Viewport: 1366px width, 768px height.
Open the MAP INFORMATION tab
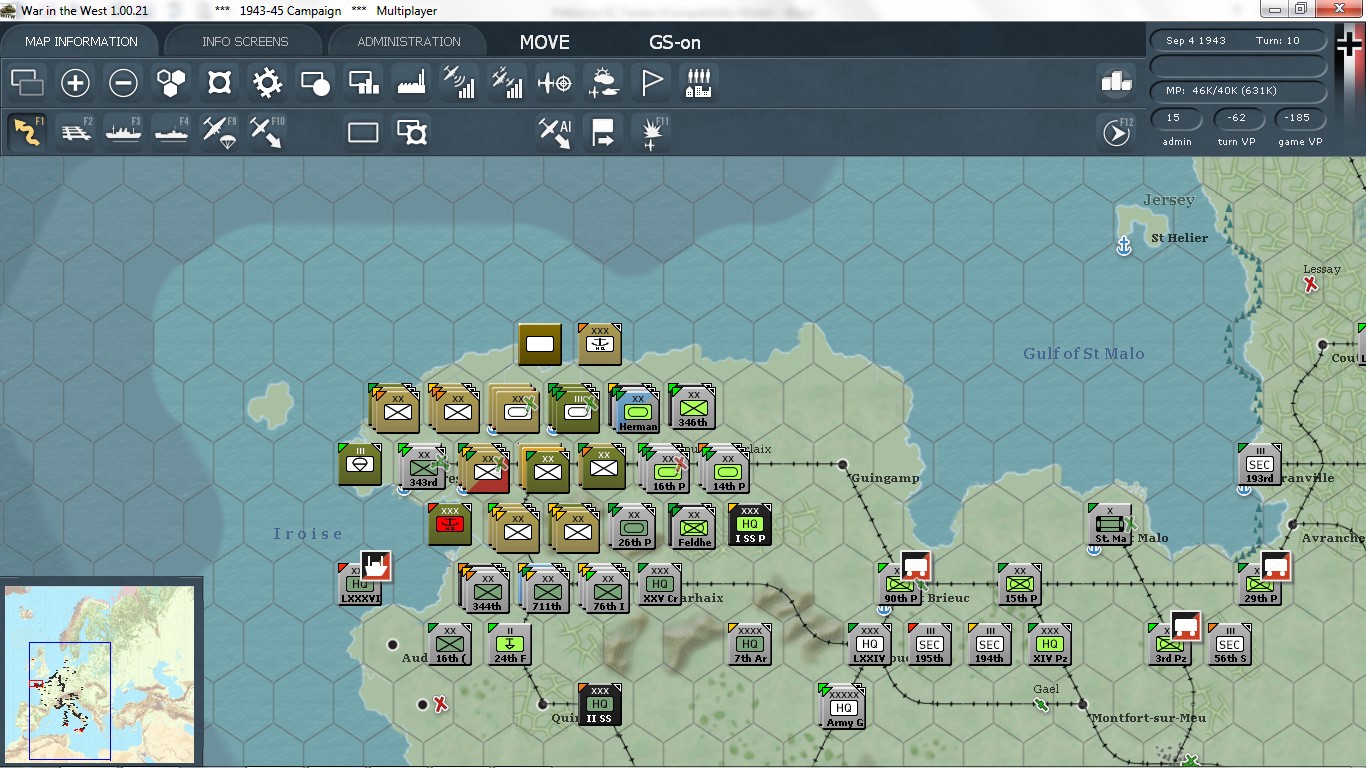(81, 41)
